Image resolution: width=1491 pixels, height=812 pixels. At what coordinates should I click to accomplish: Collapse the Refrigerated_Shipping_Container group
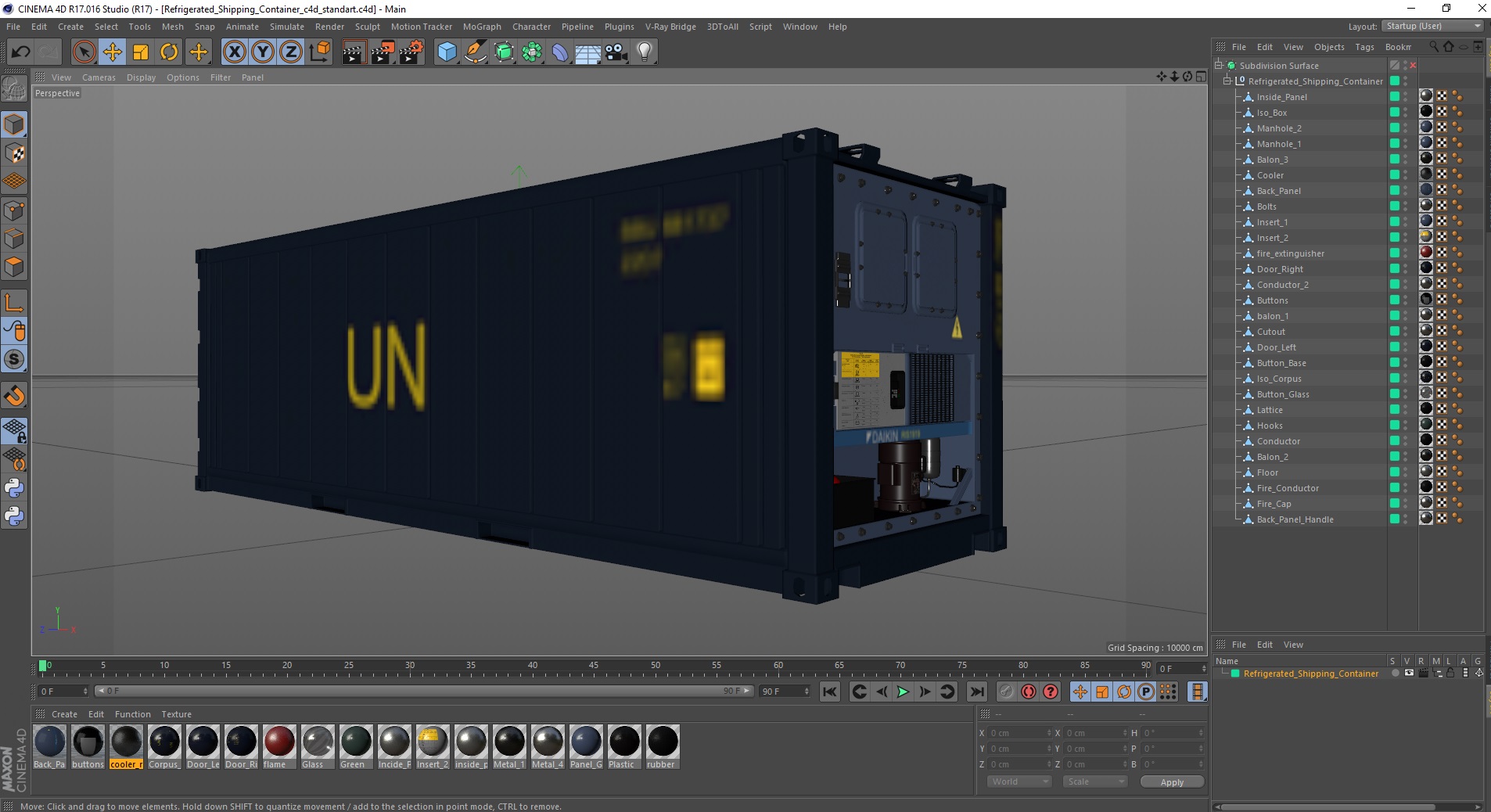[x=1227, y=81]
